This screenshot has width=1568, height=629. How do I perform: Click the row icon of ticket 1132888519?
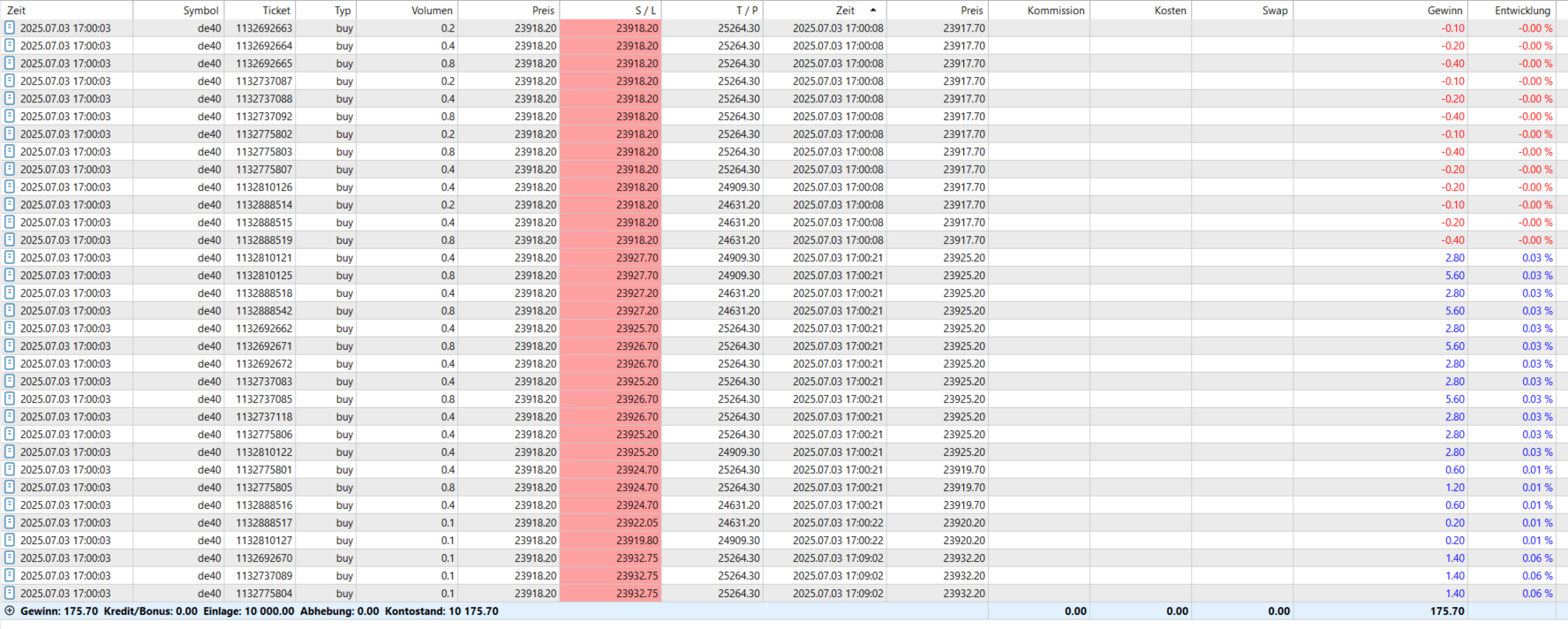click(10, 239)
